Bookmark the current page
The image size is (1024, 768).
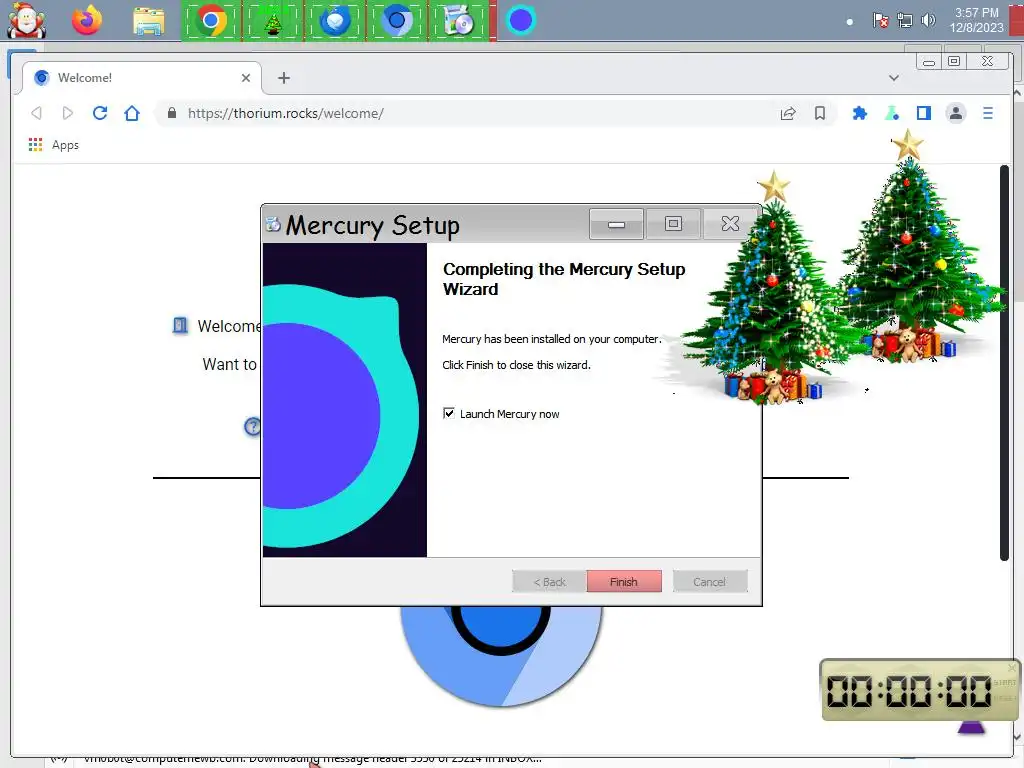[820, 113]
